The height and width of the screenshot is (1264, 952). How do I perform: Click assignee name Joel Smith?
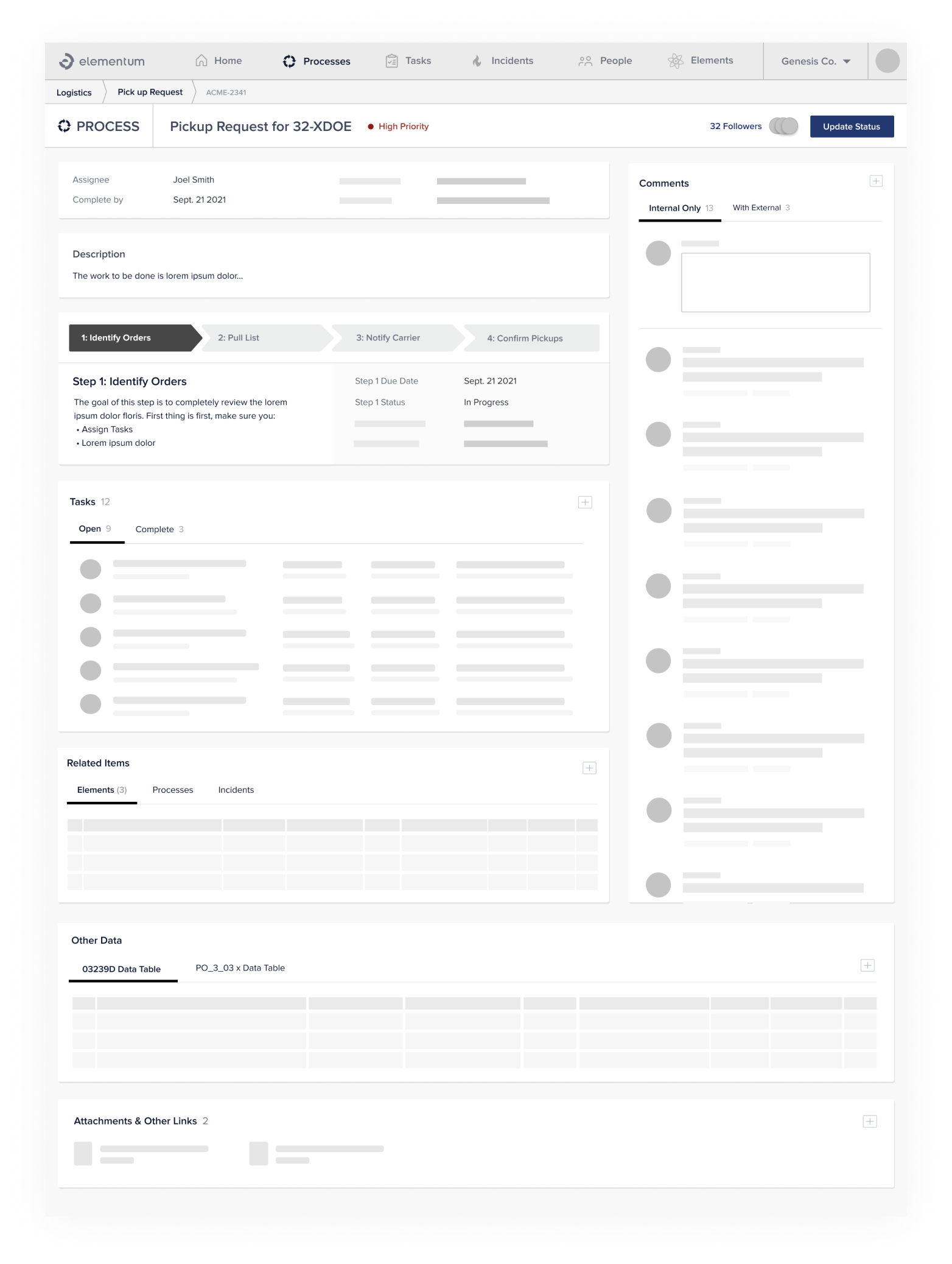[194, 180]
